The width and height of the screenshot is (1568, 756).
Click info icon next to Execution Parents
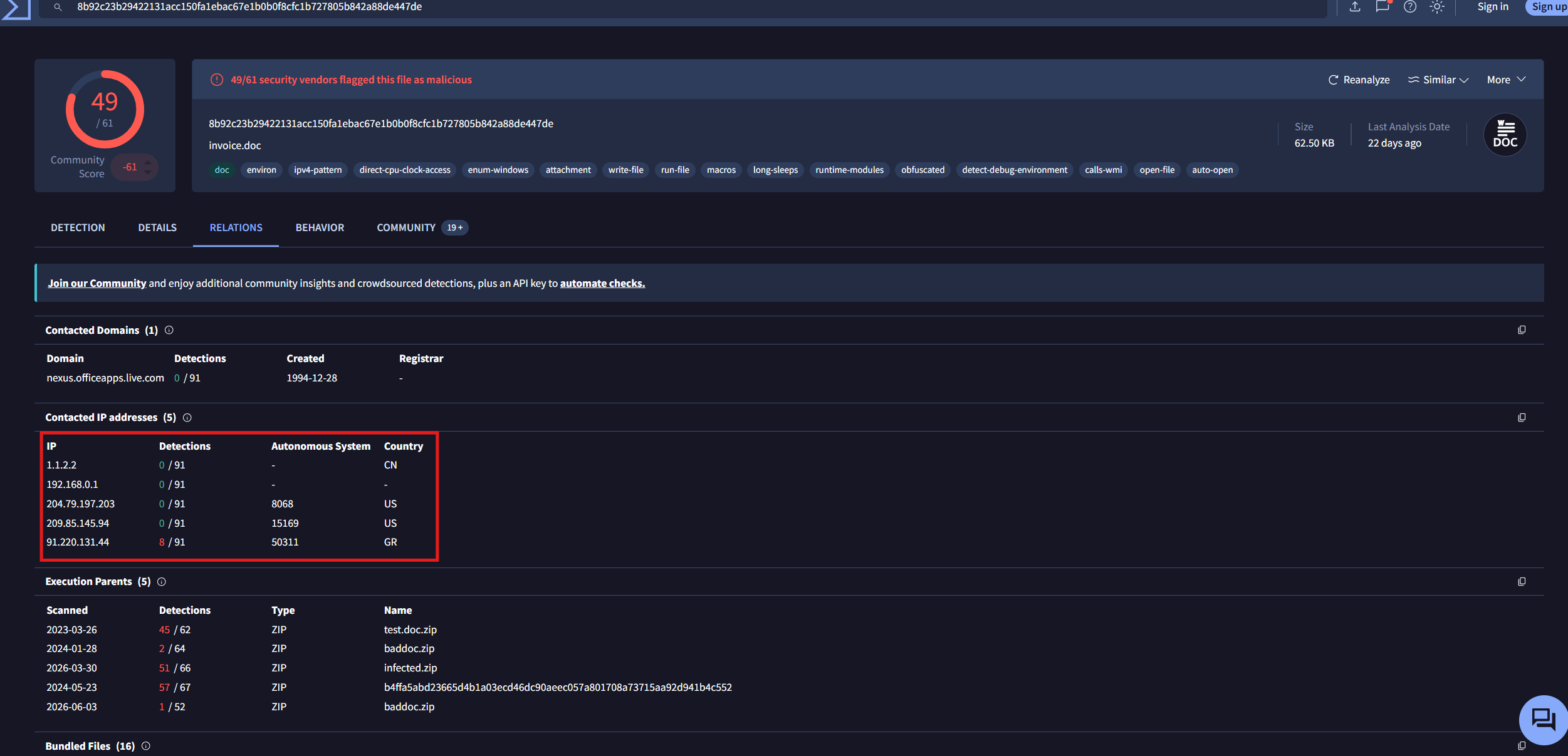click(162, 582)
